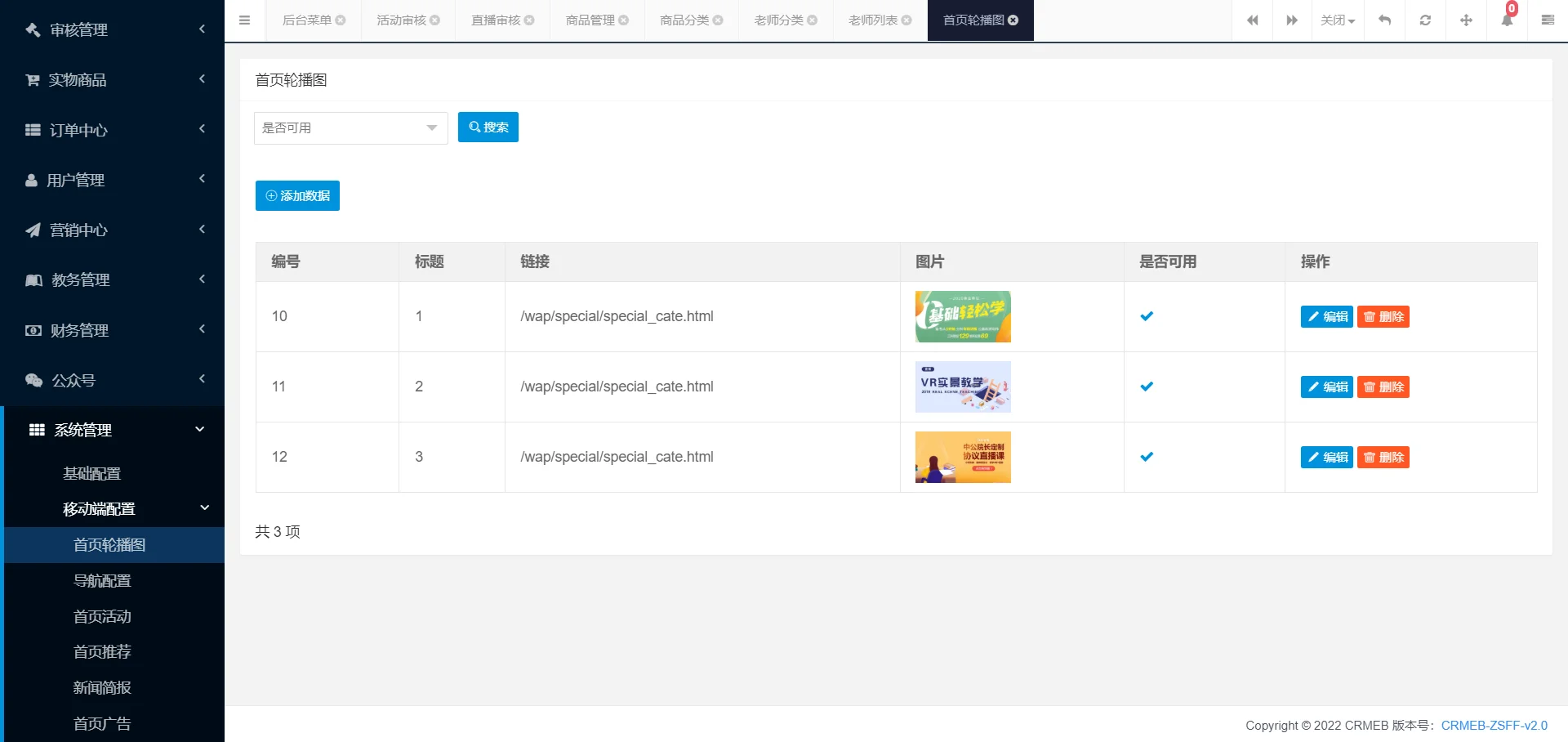Click the undo arrow icon in toolbar
The height and width of the screenshot is (742, 1568).
[1384, 20]
